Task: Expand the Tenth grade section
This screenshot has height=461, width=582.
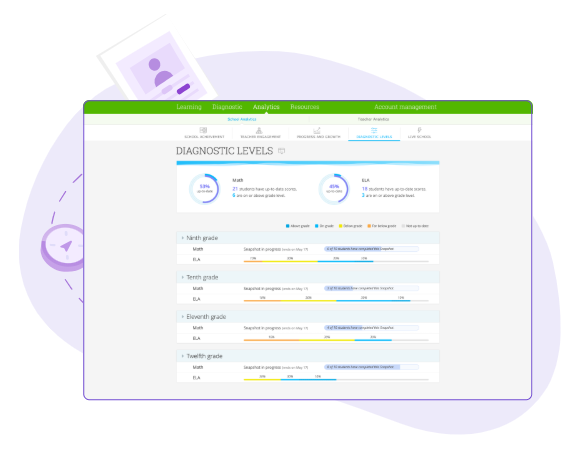Action: (x=308, y=277)
